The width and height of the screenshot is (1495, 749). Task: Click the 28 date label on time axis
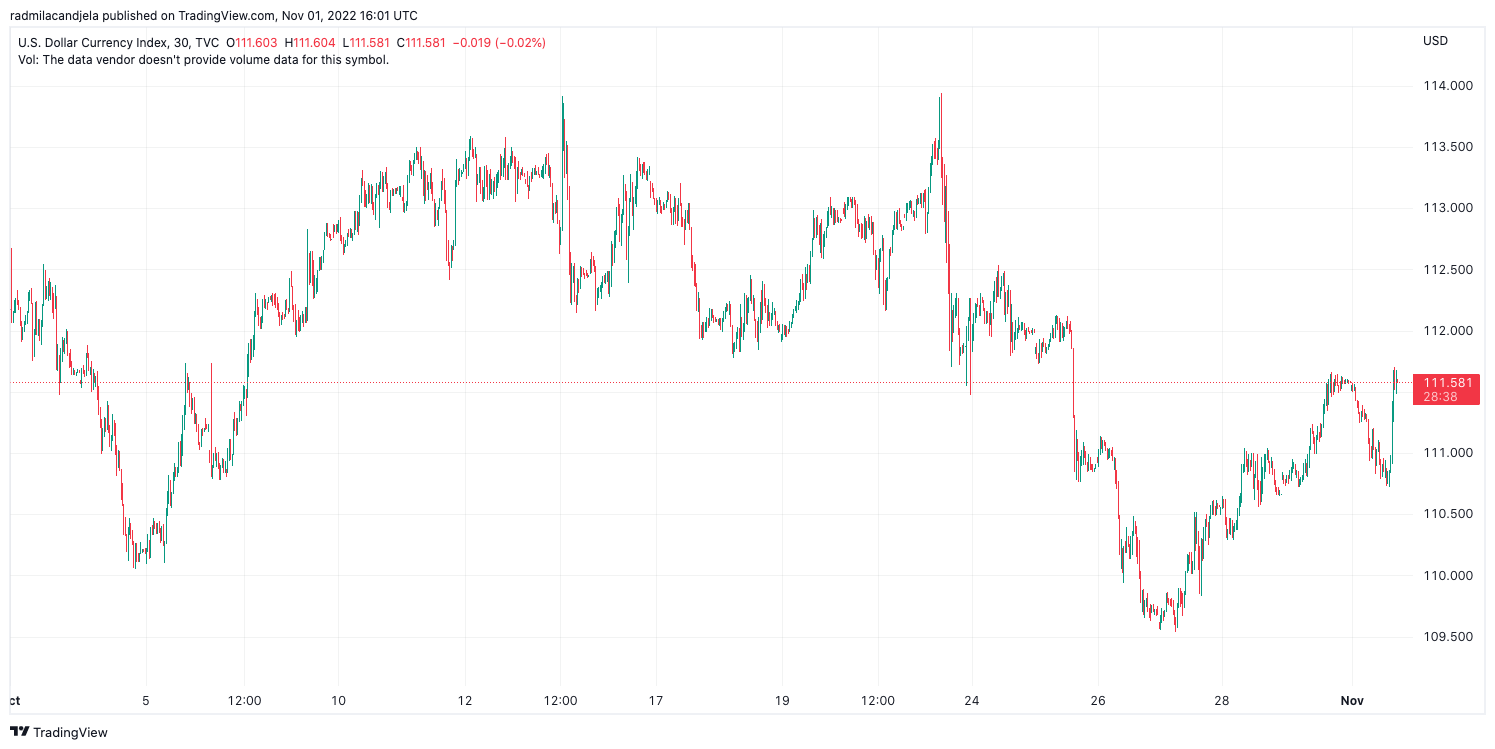[x=1222, y=701]
